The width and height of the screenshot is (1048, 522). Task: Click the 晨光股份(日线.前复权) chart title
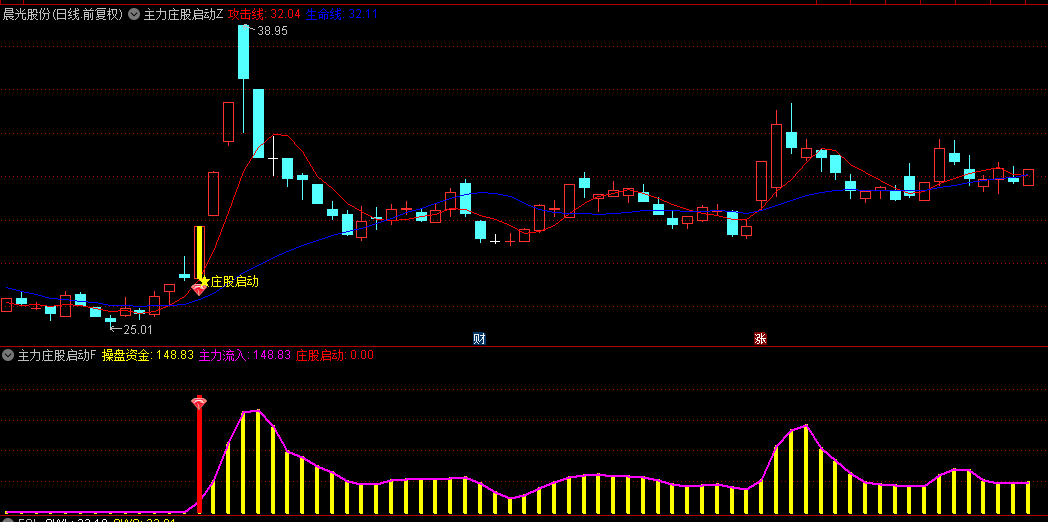[x=63, y=14]
